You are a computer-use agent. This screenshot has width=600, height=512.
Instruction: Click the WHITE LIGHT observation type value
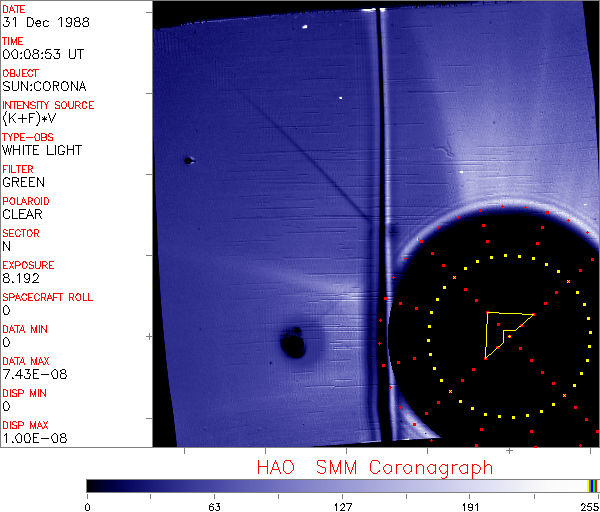pyautogui.click(x=42, y=150)
